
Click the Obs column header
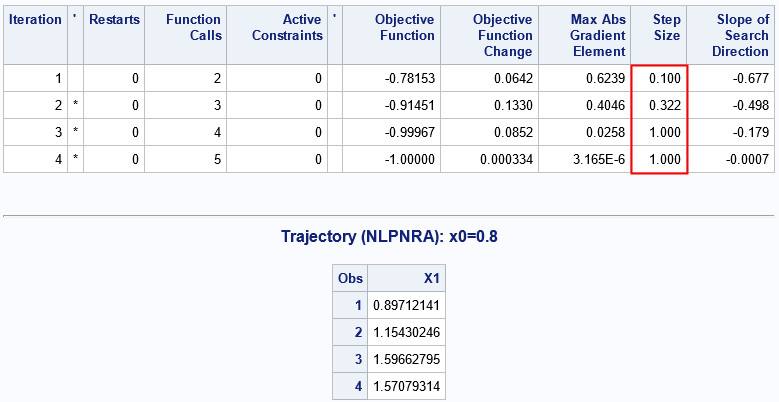[x=351, y=278]
